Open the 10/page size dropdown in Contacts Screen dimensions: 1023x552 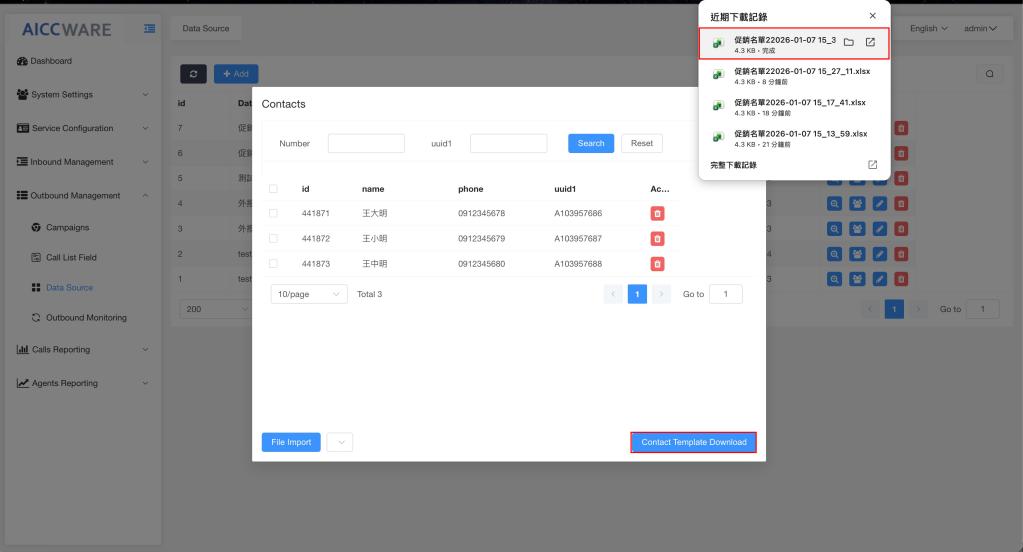click(x=309, y=294)
